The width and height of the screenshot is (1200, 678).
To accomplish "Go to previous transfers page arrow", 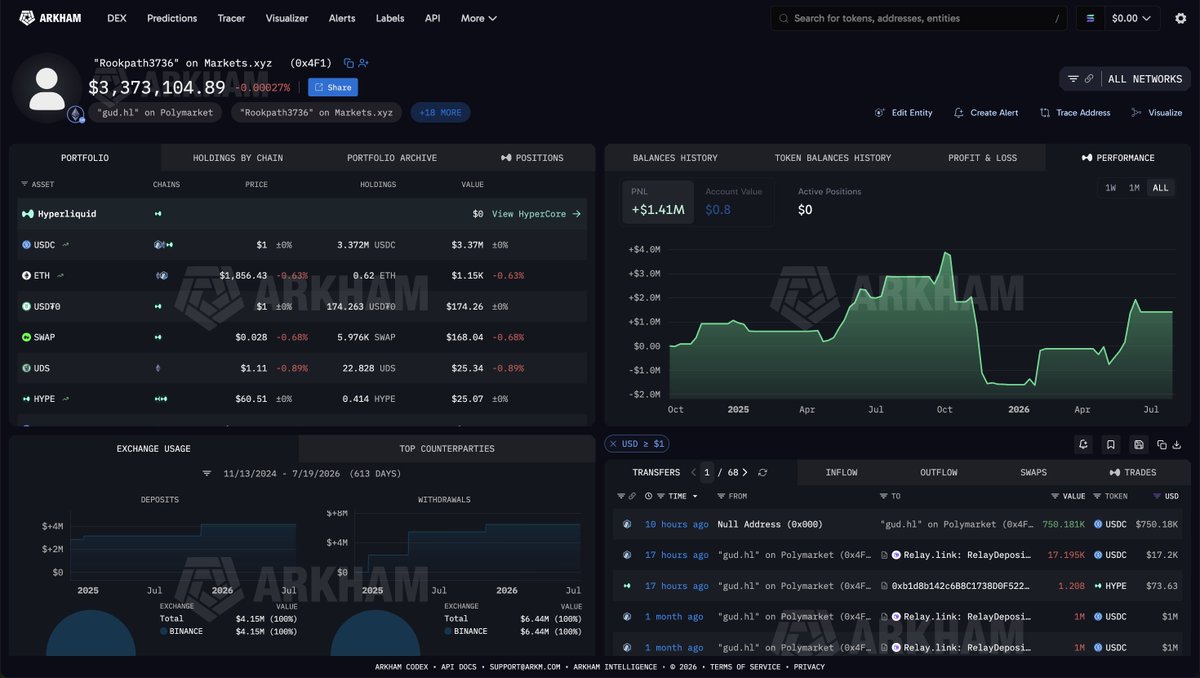I will click(x=694, y=472).
